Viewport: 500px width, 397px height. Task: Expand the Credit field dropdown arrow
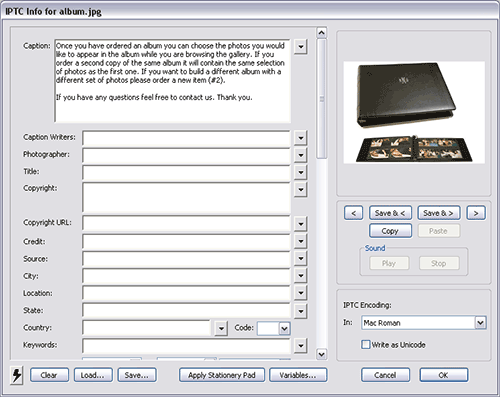click(x=301, y=241)
